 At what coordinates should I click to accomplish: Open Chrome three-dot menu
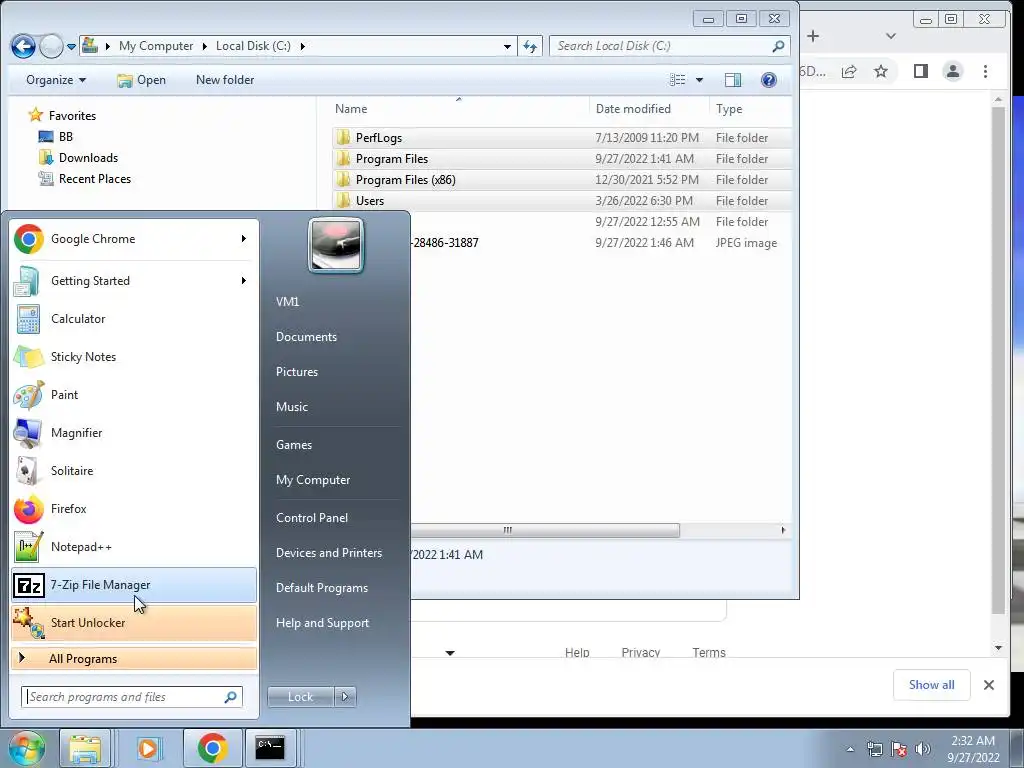[985, 71]
